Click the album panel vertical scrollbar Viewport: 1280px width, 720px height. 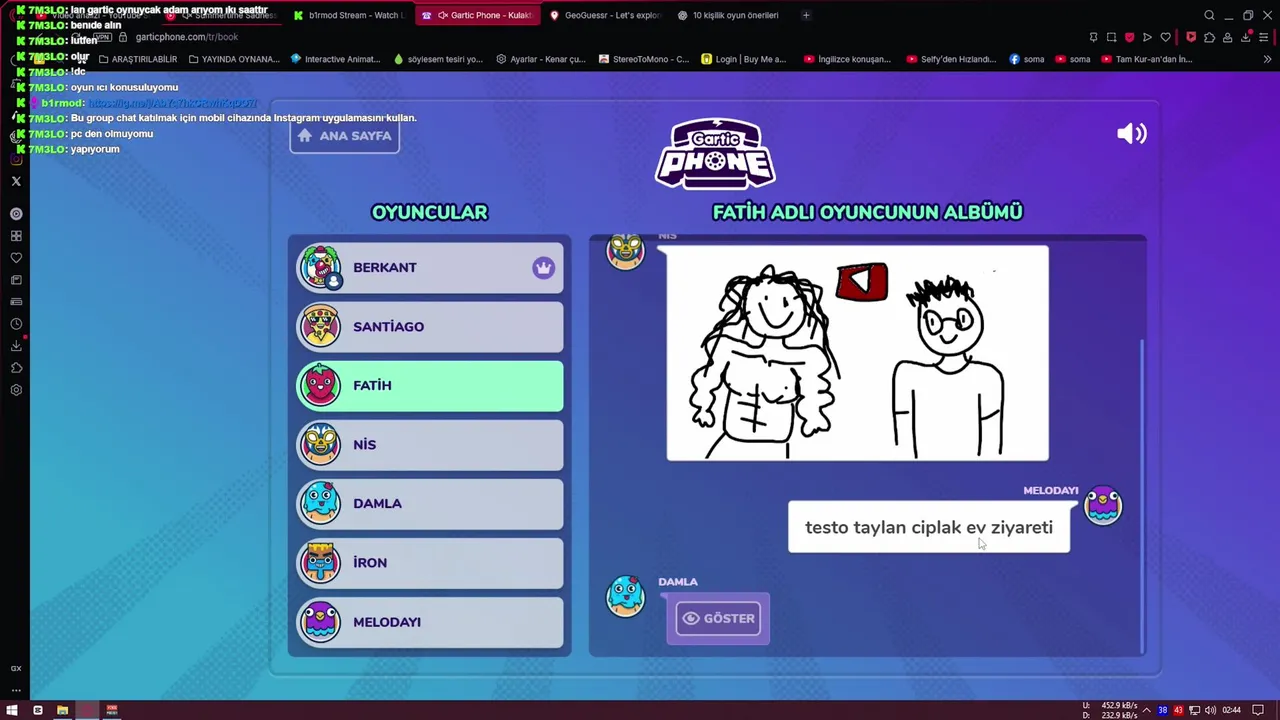click(1142, 495)
